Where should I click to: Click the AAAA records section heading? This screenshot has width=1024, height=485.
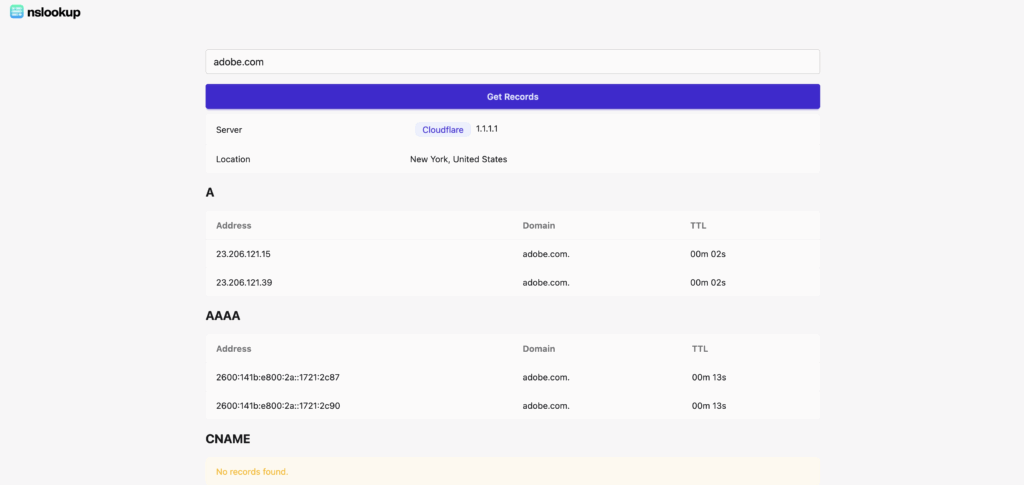click(x=223, y=316)
